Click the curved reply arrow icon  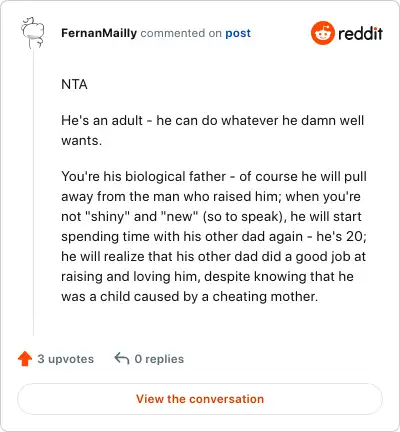(122, 359)
